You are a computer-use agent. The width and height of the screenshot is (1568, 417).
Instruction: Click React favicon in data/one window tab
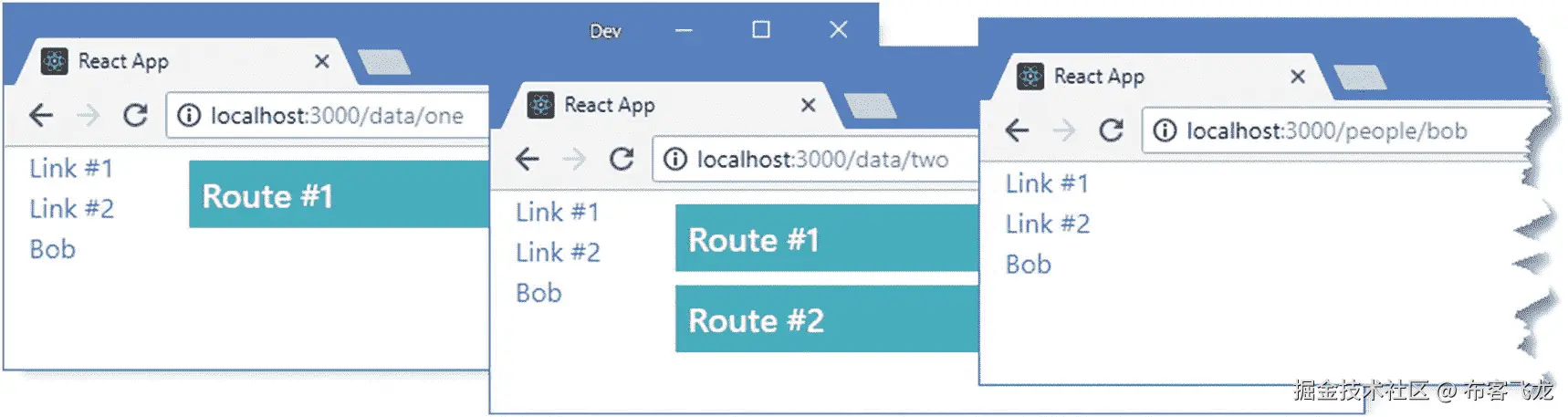[55, 61]
